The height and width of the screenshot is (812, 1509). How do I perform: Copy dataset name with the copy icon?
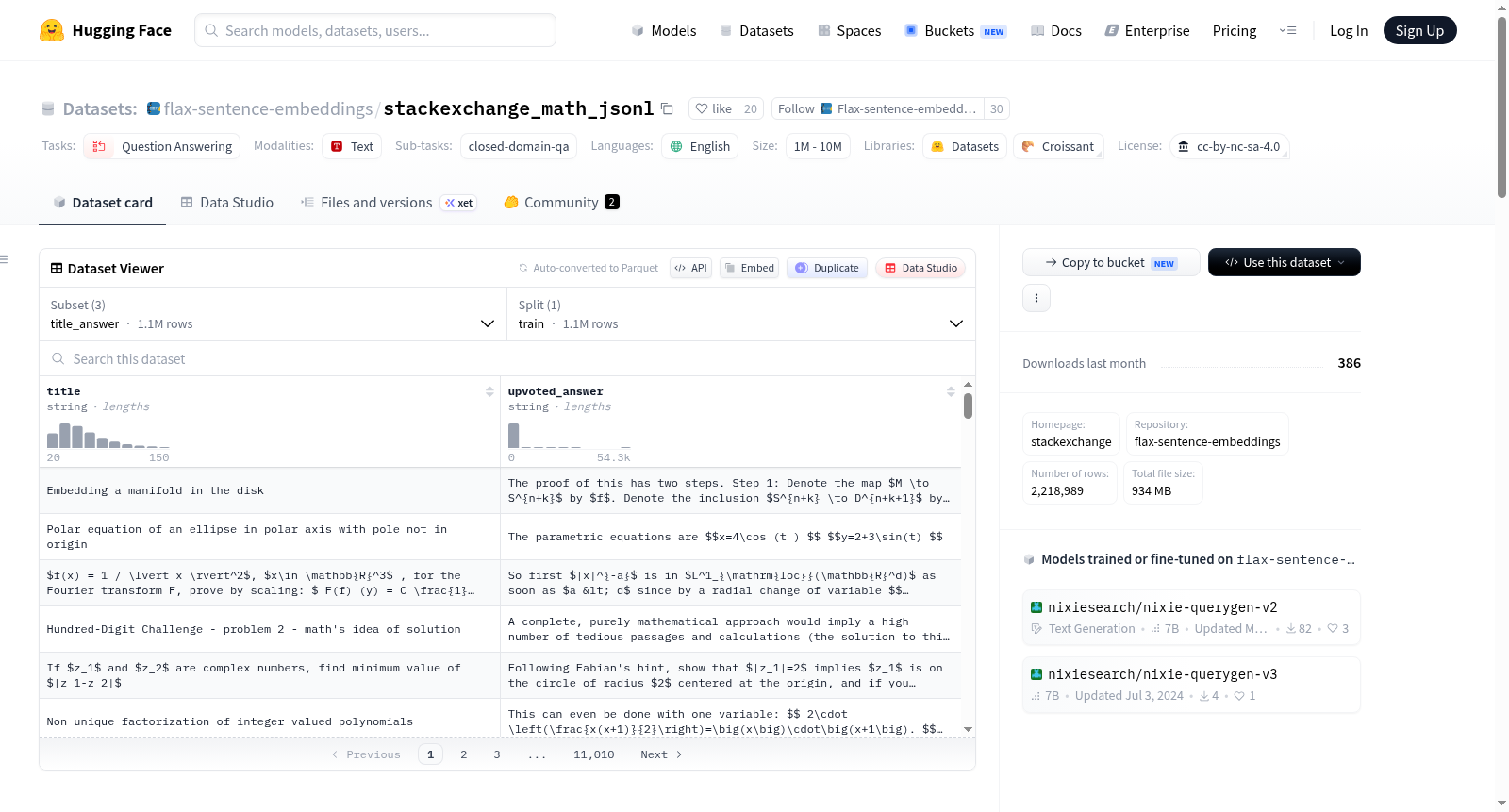click(x=667, y=108)
